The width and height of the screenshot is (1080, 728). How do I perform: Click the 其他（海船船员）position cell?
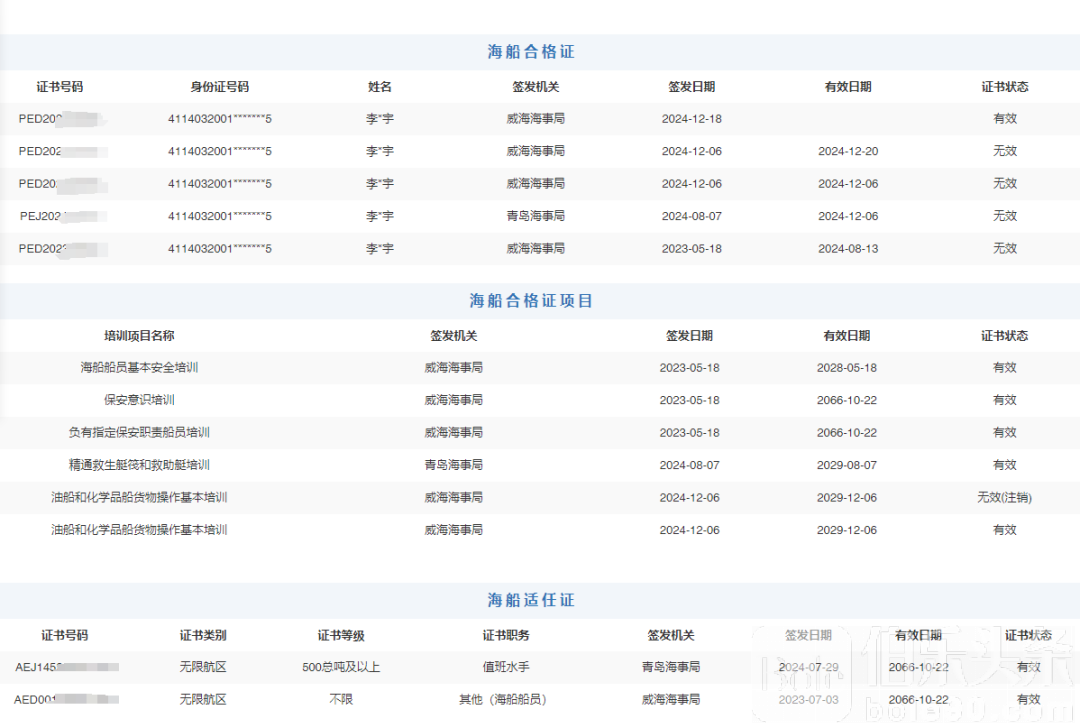(503, 700)
